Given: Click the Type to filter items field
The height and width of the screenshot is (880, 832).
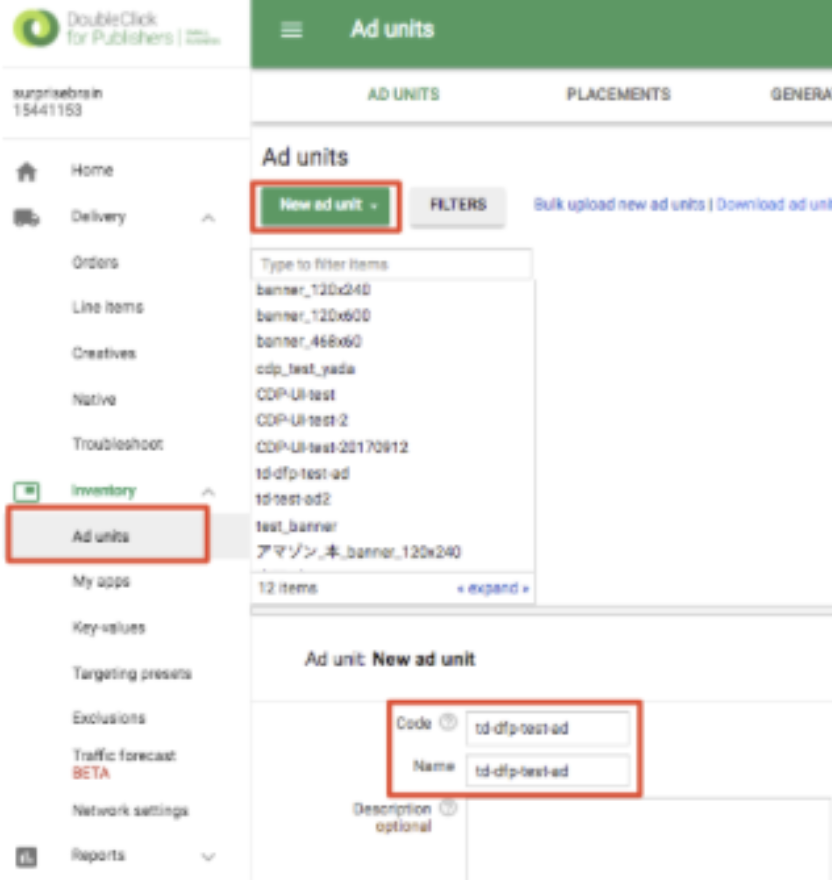Looking at the screenshot, I should (392, 265).
